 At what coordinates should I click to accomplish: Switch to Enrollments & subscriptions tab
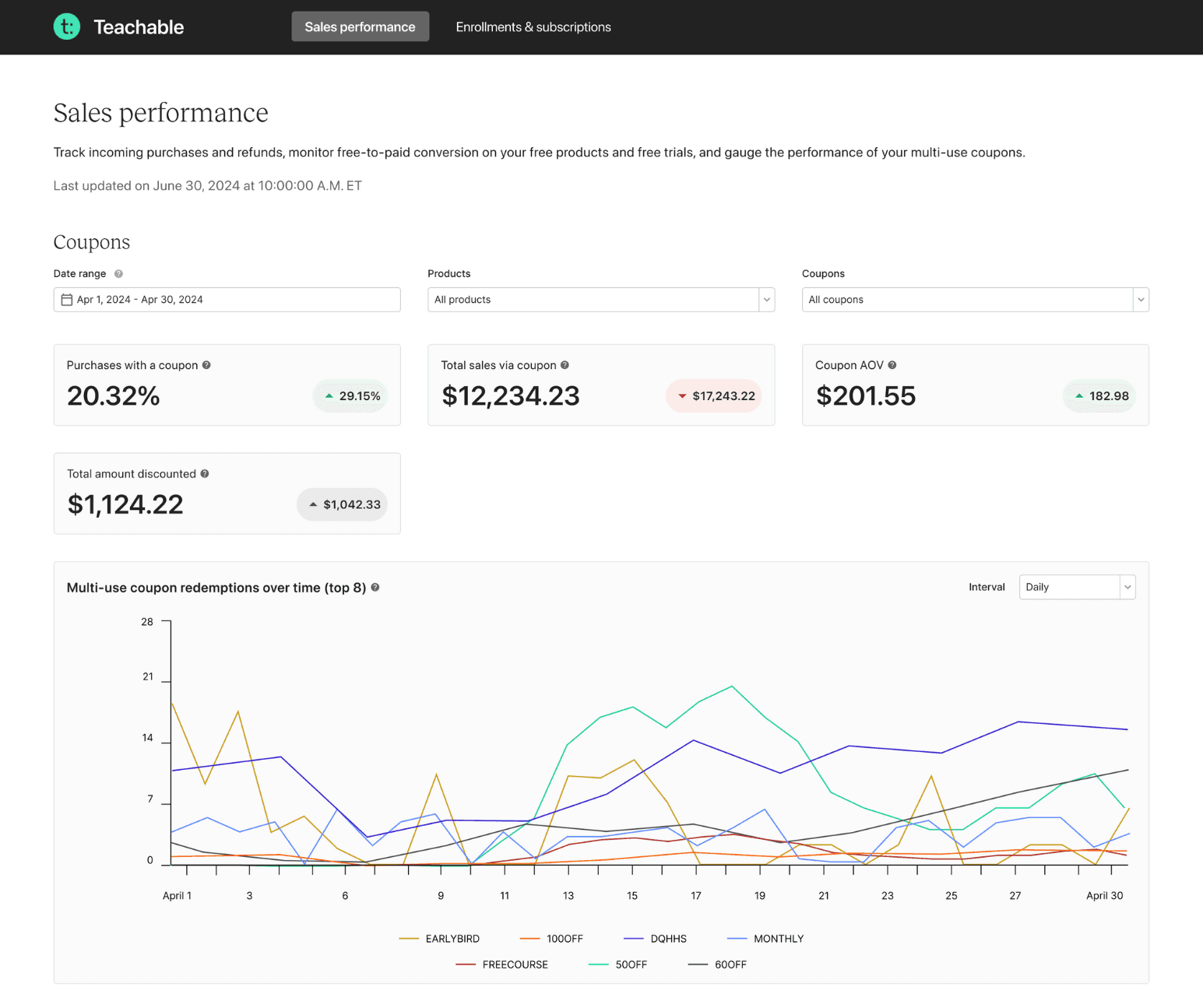pyautogui.click(x=533, y=26)
